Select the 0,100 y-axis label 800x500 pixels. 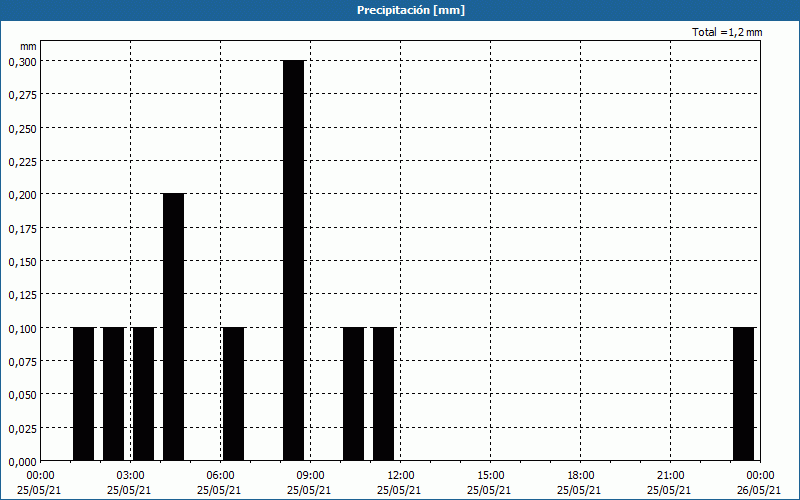pyautogui.click(x=22, y=328)
